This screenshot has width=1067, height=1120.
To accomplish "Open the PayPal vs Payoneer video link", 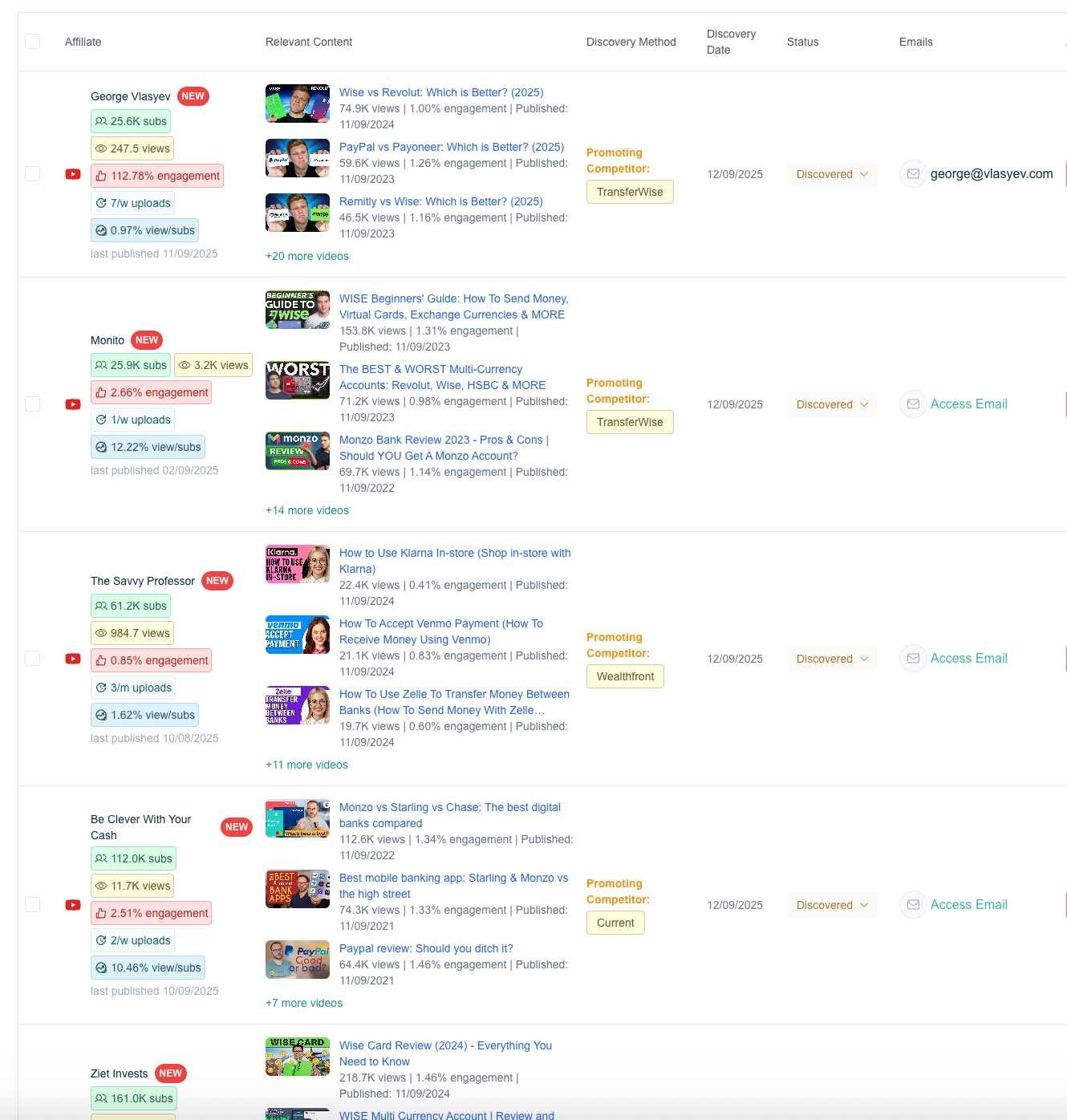I will pos(452,147).
